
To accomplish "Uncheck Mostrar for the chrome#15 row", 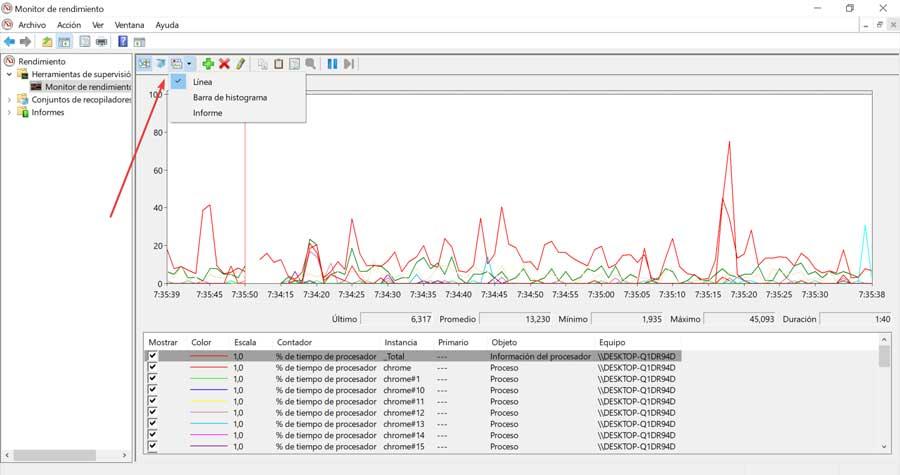I will click(x=153, y=445).
